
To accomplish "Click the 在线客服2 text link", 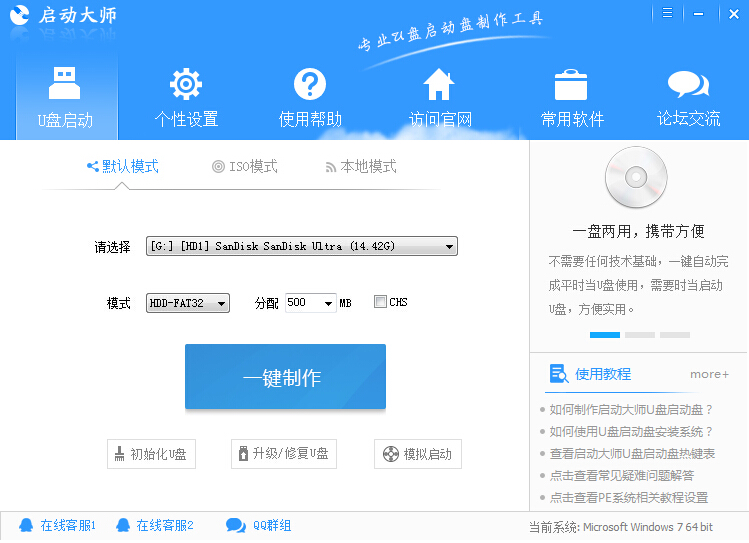I will pyautogui.click(x=165, y=526).
